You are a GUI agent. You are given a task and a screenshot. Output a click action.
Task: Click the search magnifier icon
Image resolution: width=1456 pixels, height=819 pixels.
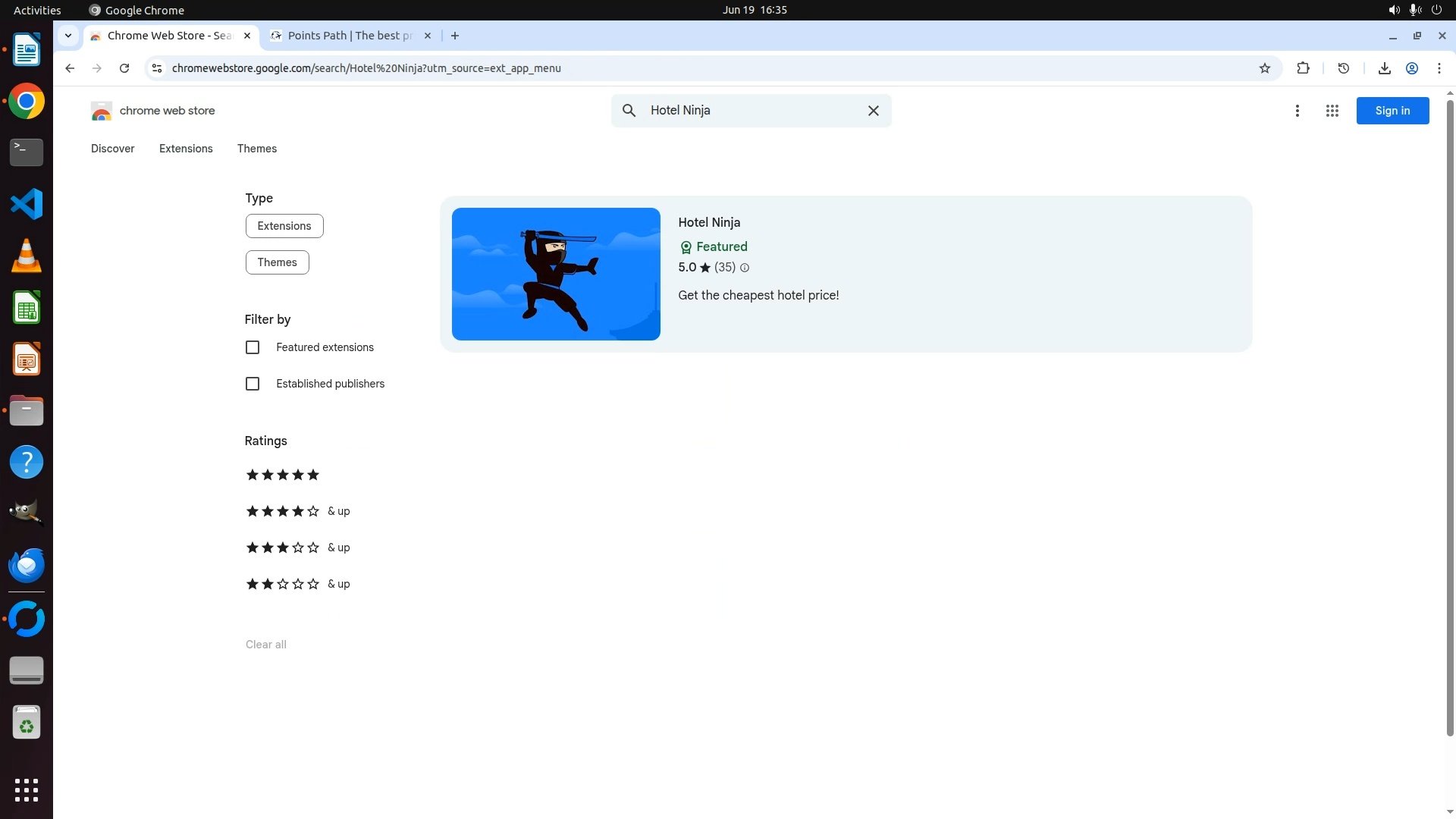629,111
